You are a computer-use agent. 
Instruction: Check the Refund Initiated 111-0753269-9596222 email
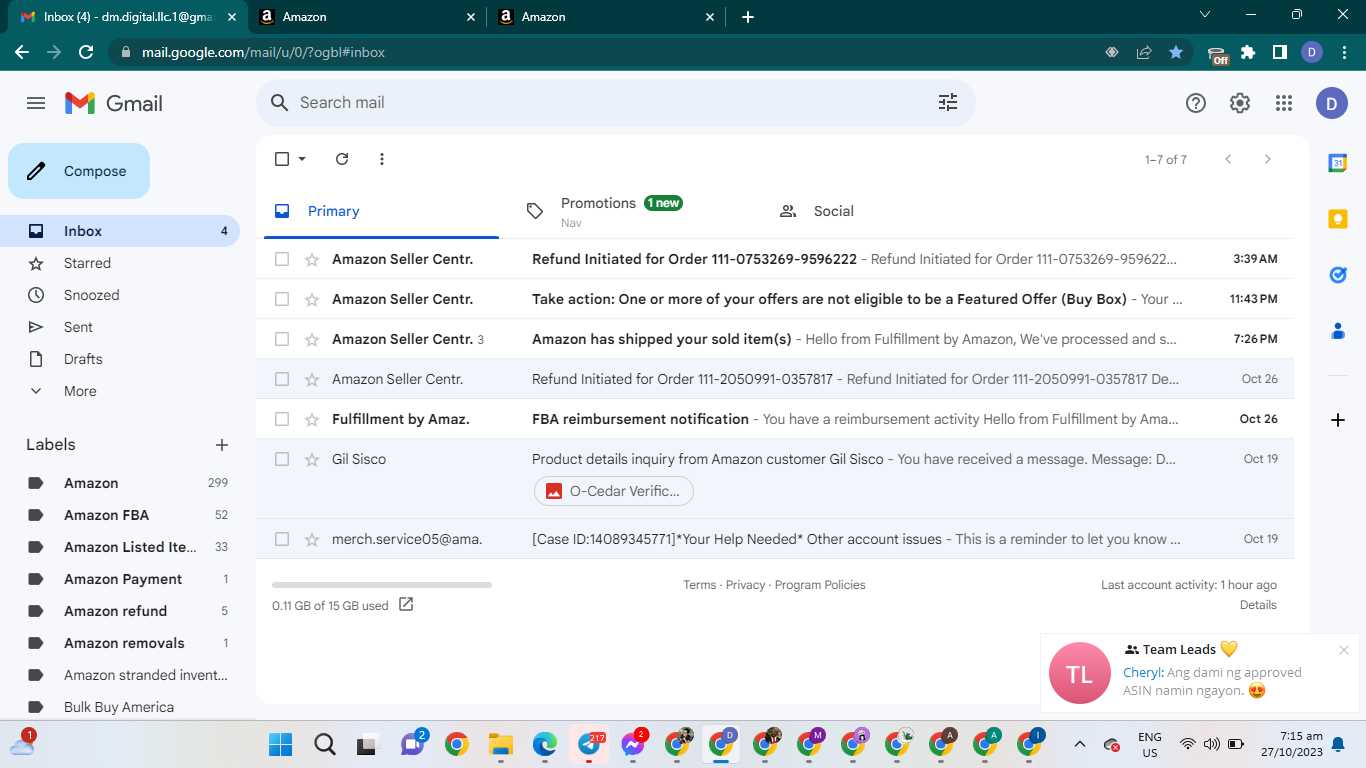(282, 259)
